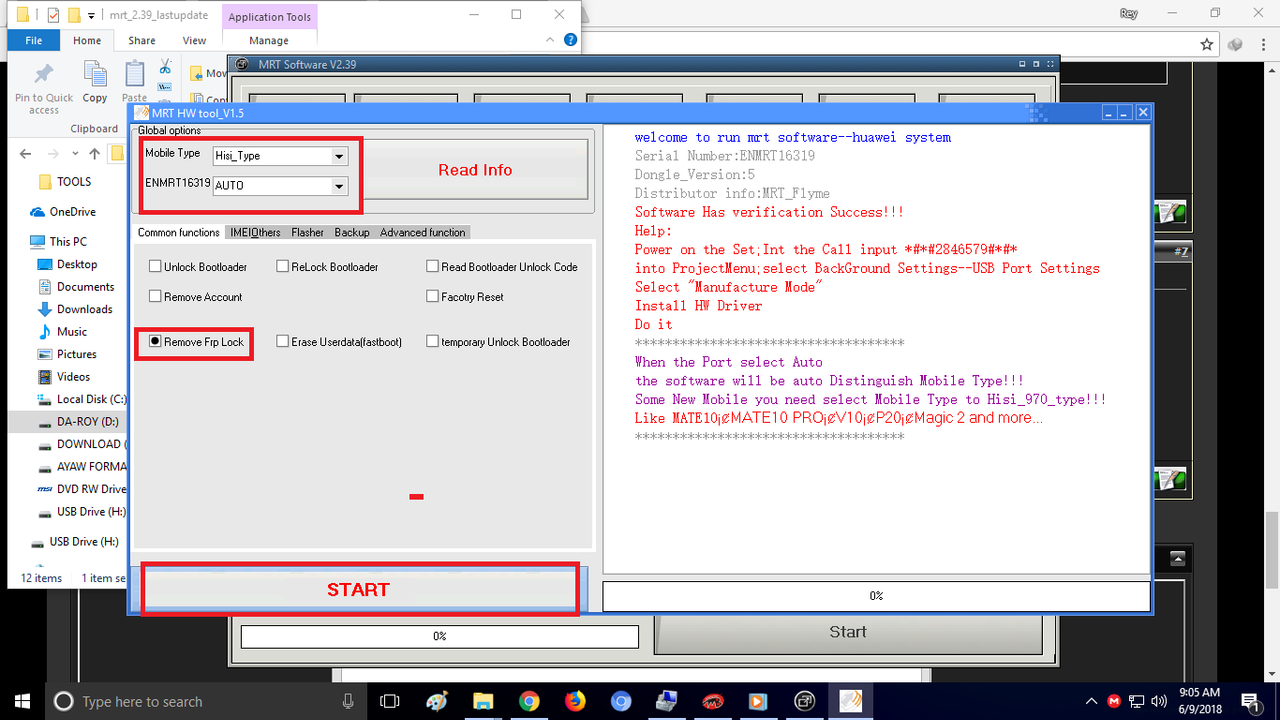The width and height of the screenshot is (1280, 720).
Task: Open the IMEI&Others tab
Action: click(255, 232)
